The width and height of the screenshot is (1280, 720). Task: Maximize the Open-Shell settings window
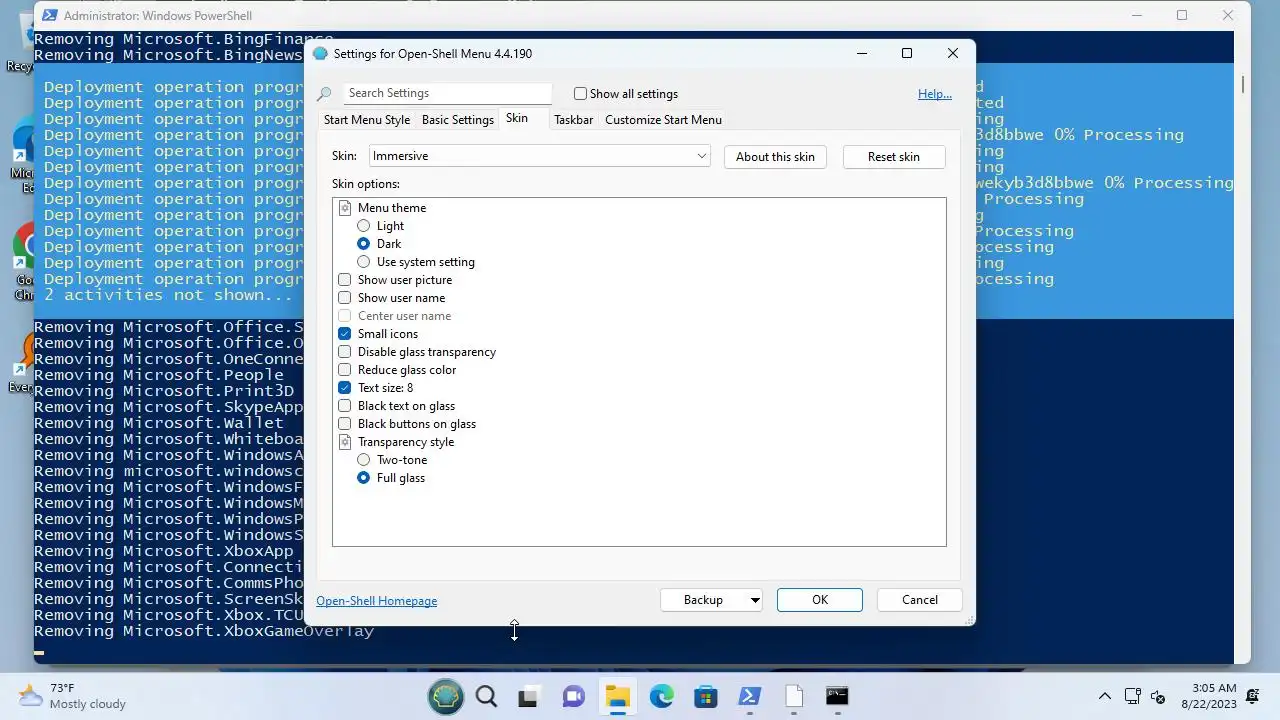click(907, 54)
